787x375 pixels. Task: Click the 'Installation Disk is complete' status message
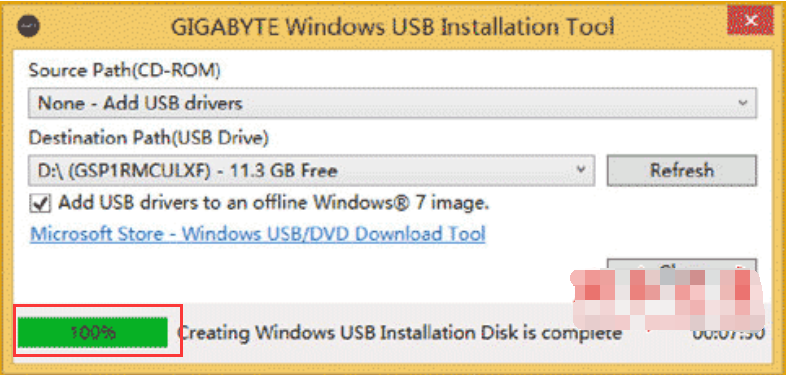400,333
